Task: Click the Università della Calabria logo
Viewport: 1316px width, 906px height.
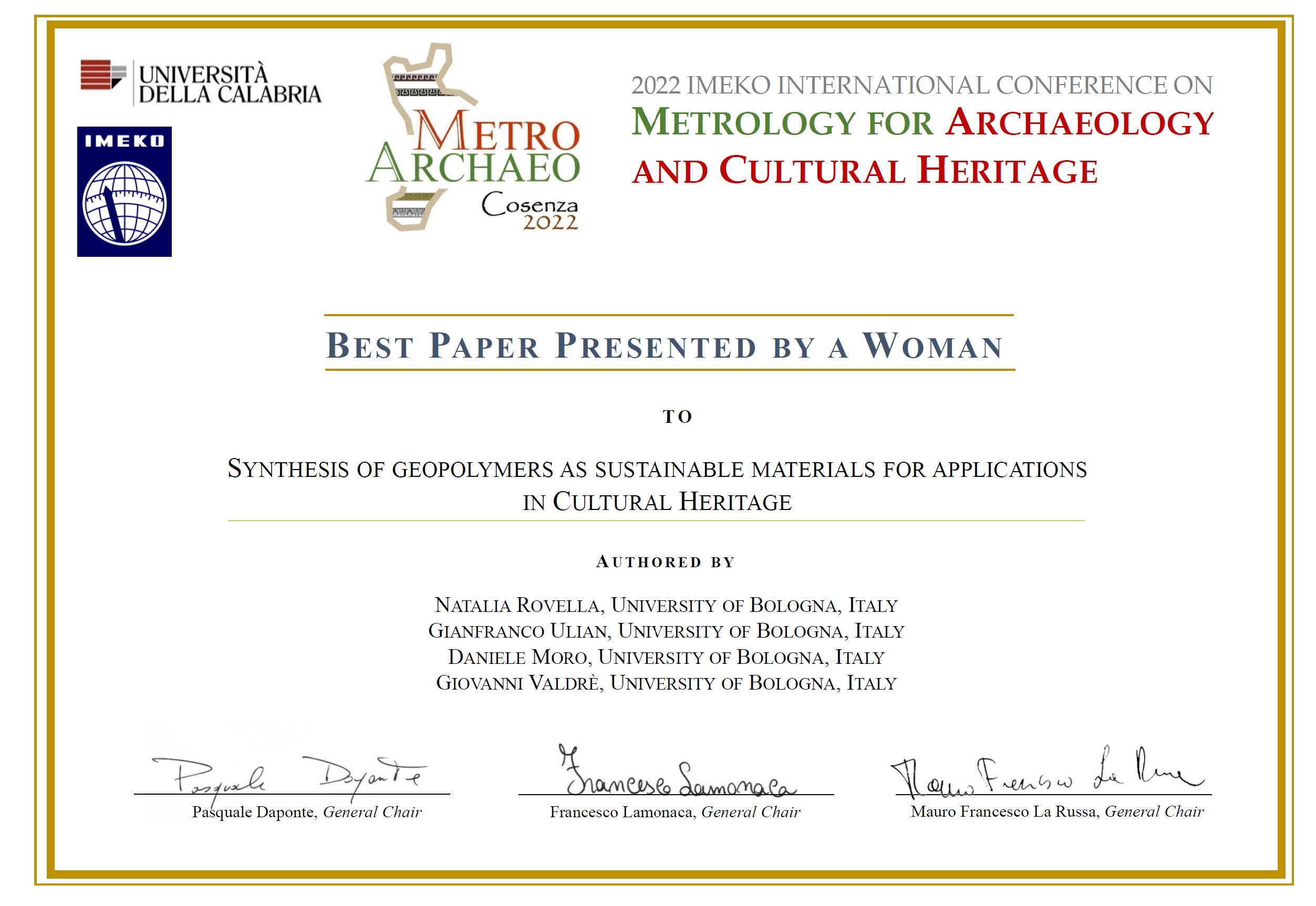Action: pos(201,83)
